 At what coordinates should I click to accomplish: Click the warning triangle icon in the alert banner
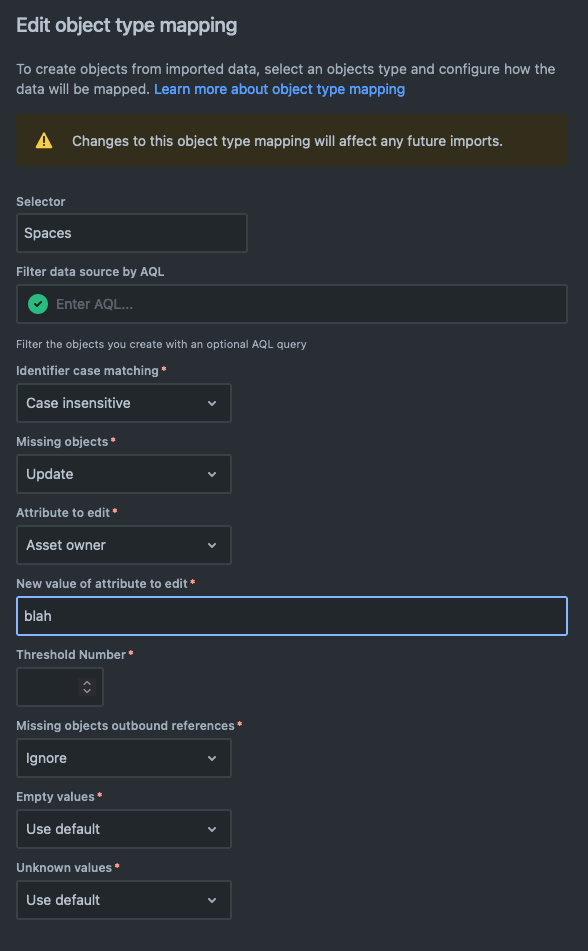44,140
